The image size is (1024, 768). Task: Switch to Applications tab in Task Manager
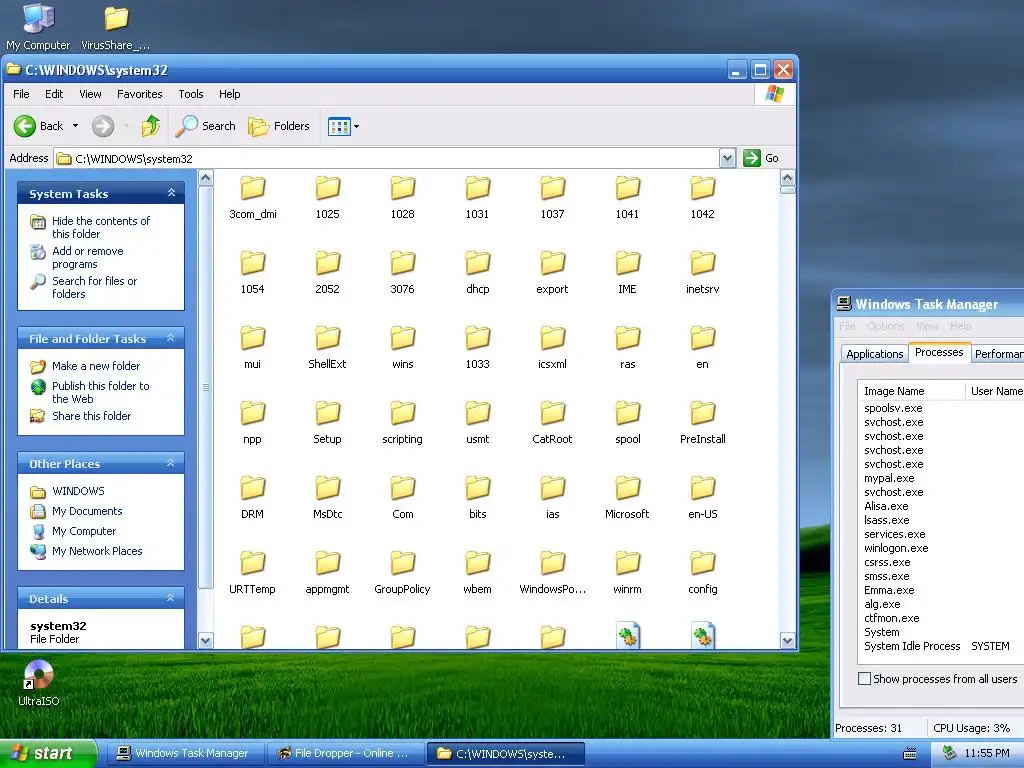(874, 354)
